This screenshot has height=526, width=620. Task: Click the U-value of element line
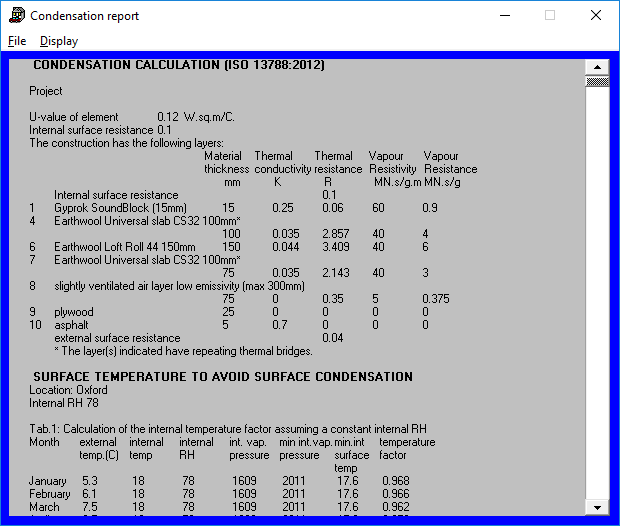pyautogui.click(x=132, y=117)
